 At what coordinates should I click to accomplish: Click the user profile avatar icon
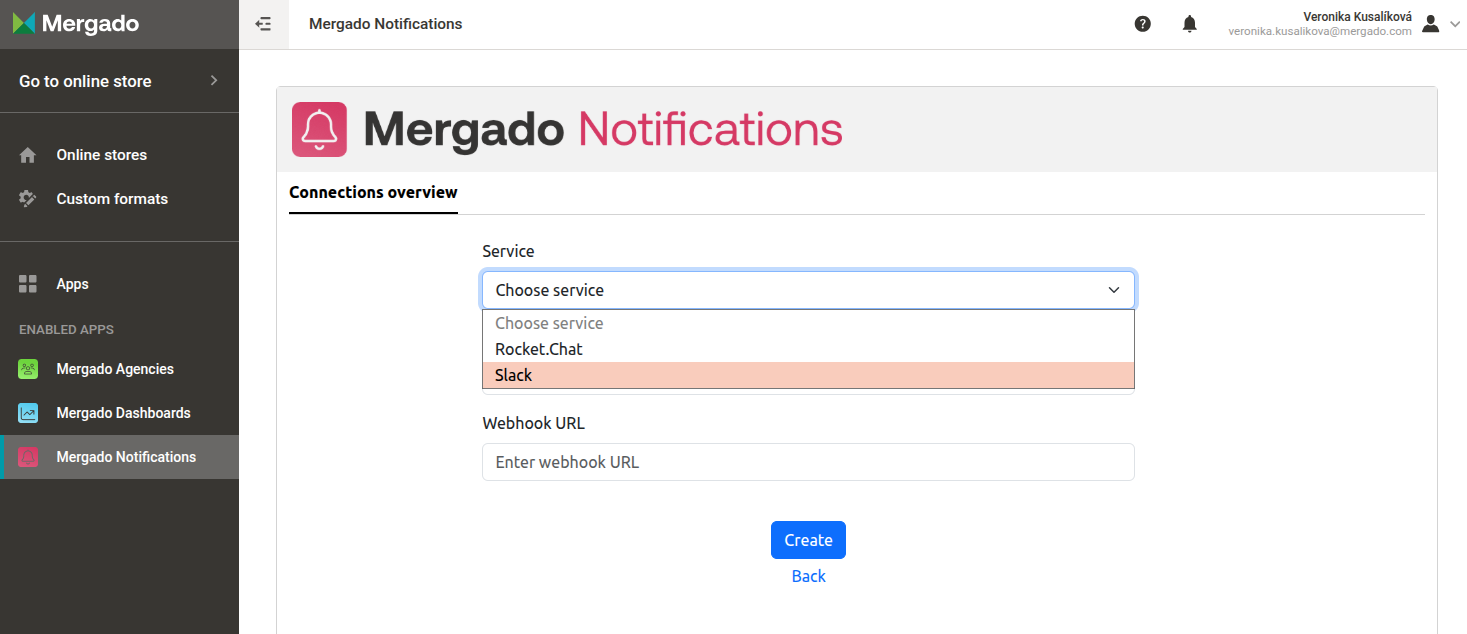[1430, 24]
